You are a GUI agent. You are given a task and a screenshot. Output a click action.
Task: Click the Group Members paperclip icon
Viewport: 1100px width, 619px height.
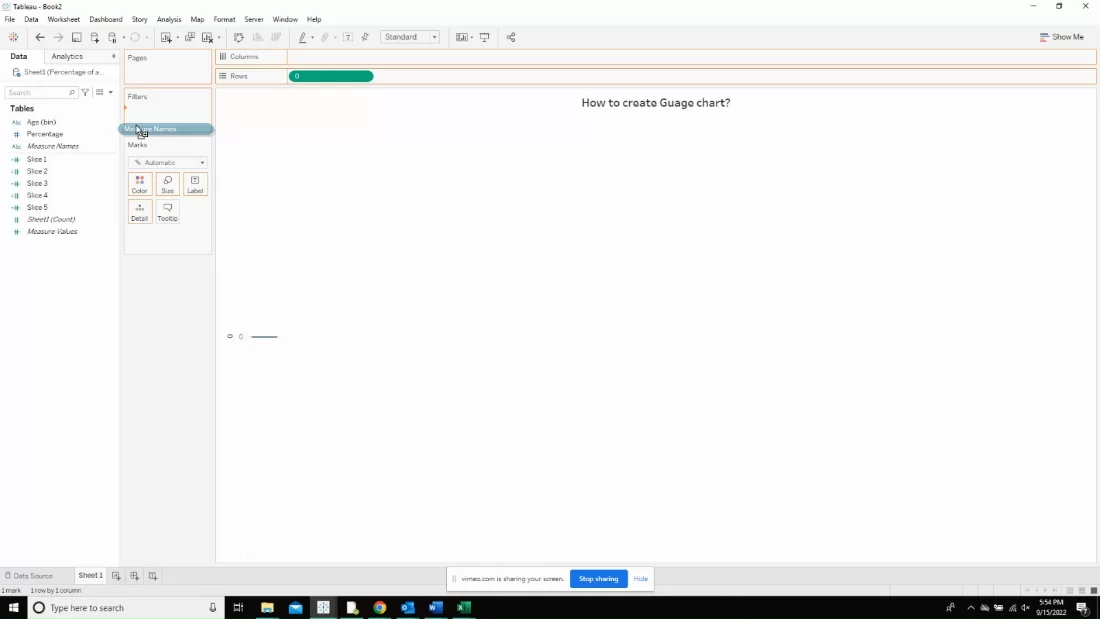(x=325, y=37)
